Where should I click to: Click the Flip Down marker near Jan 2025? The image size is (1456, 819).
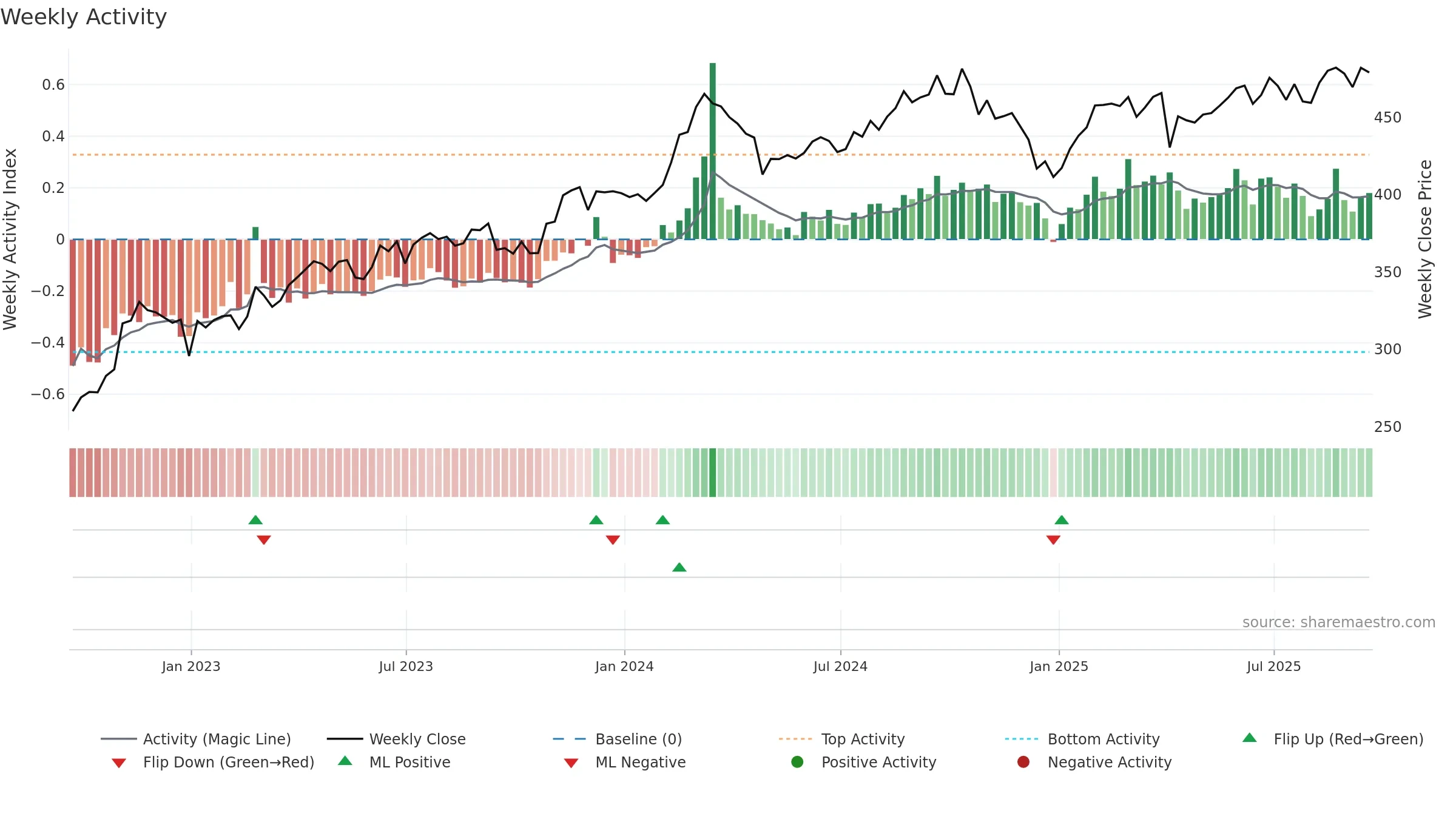(x=1053, y=540)
